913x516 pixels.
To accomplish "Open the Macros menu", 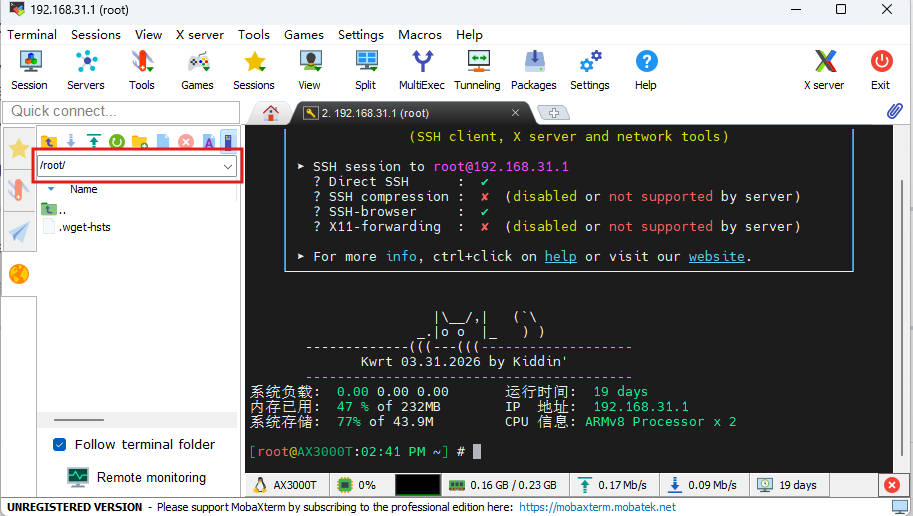I will 420,34.
